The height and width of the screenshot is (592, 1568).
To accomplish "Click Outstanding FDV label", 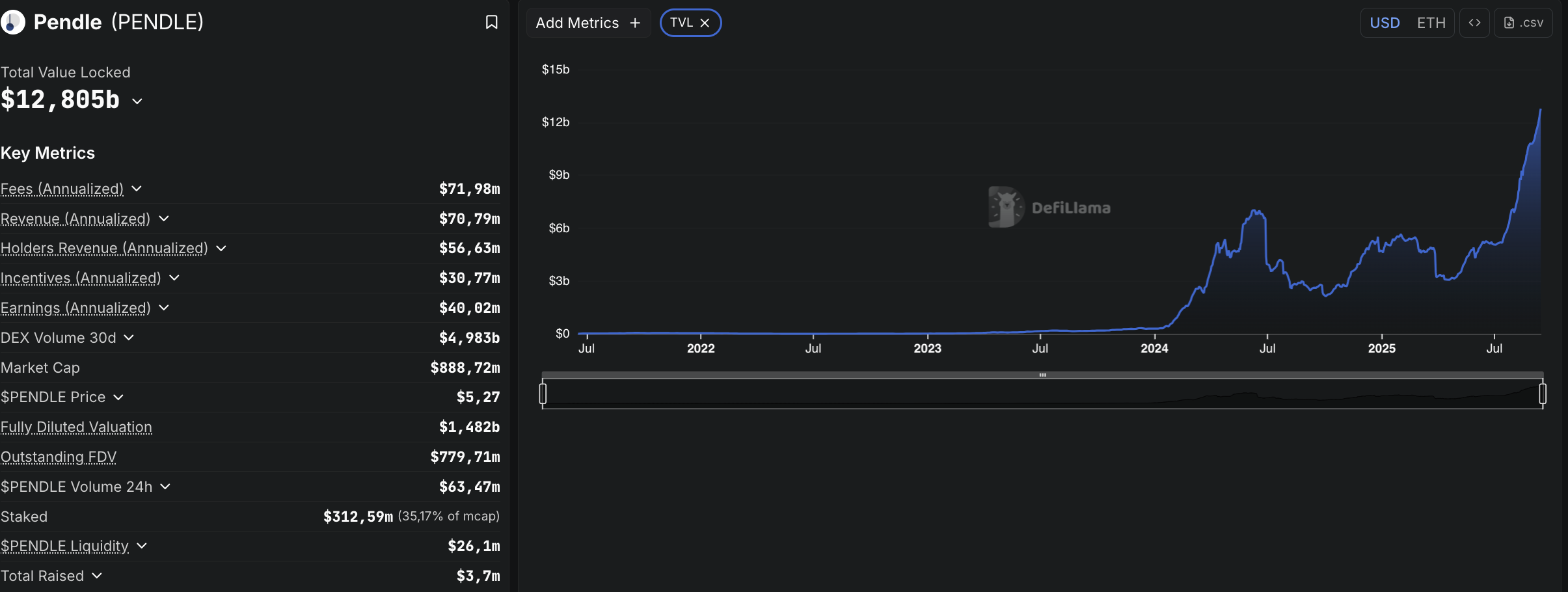I will pos(59,457).
